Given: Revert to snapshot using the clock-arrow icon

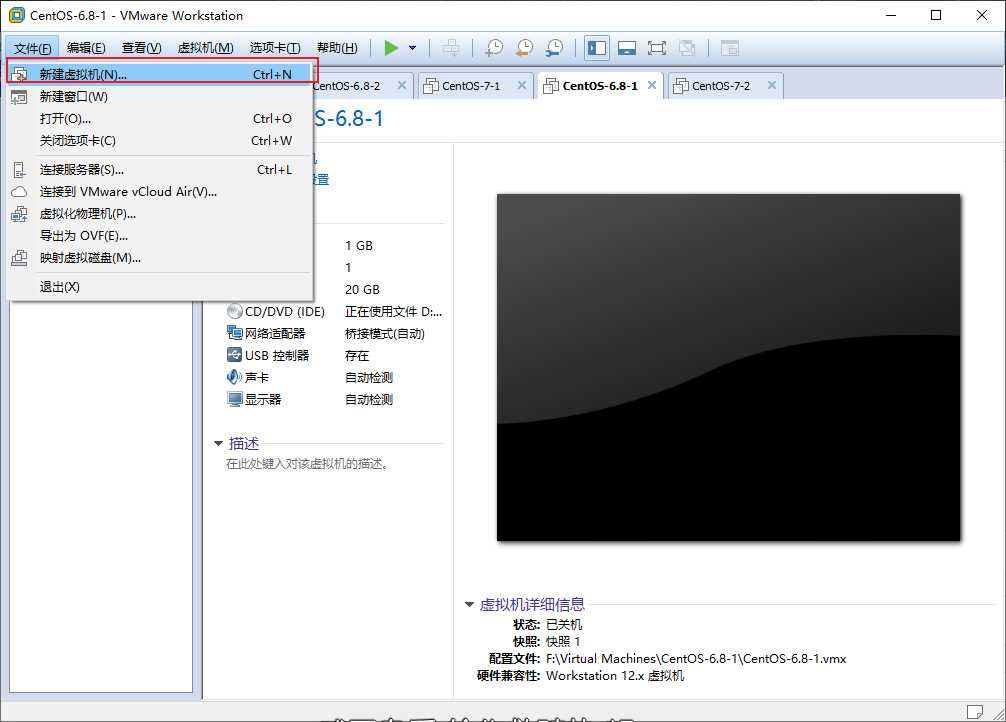Looking at the screenshot, I should 524,48.
